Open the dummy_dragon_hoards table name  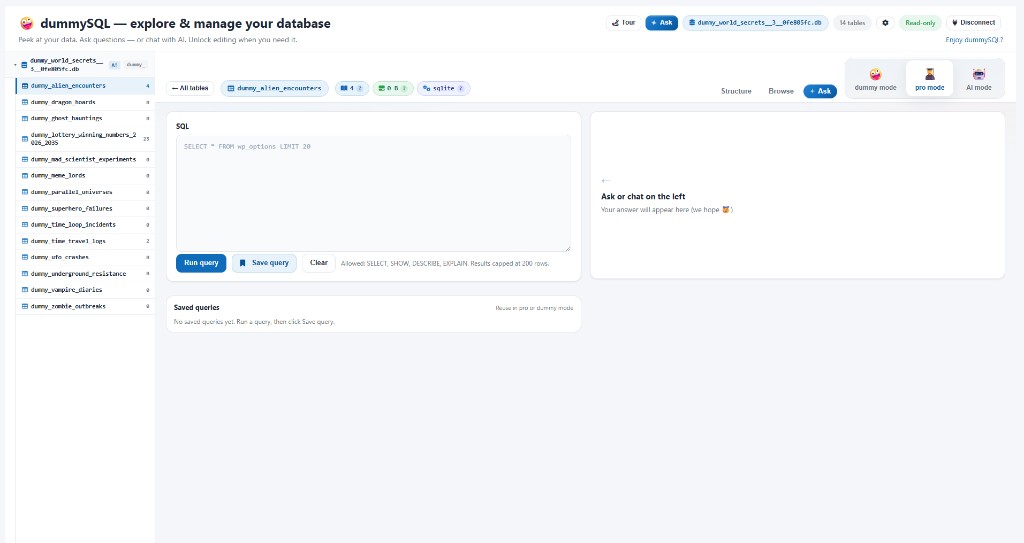[63, 102]
